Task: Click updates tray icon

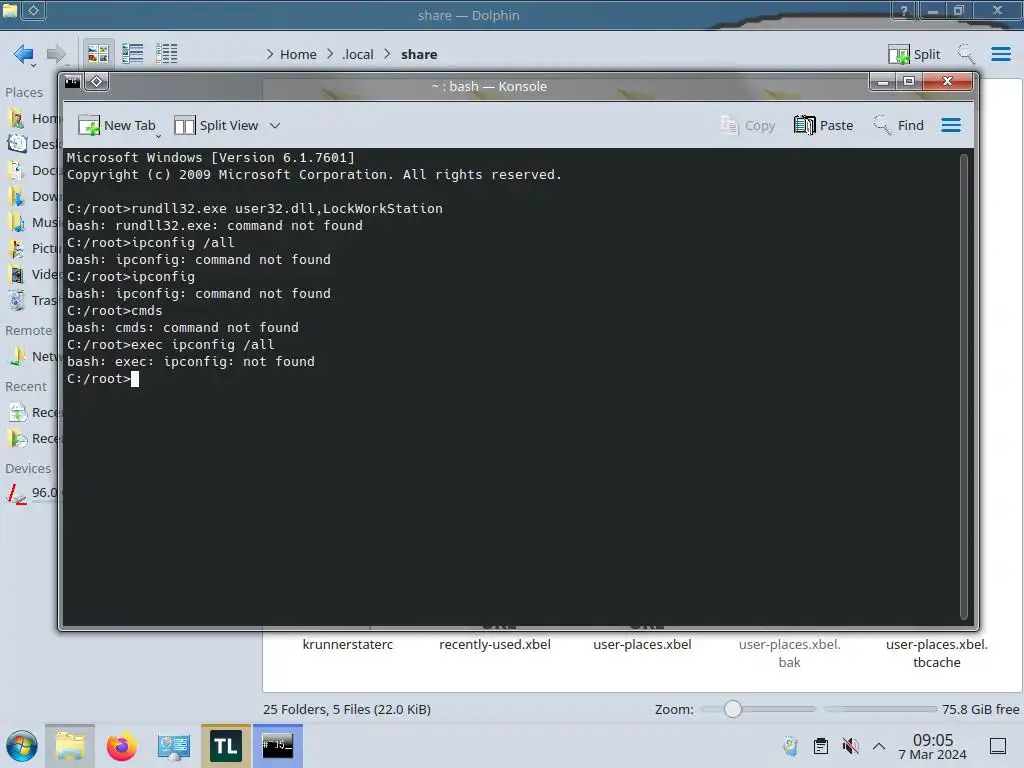Action: (x=790, y=746)
